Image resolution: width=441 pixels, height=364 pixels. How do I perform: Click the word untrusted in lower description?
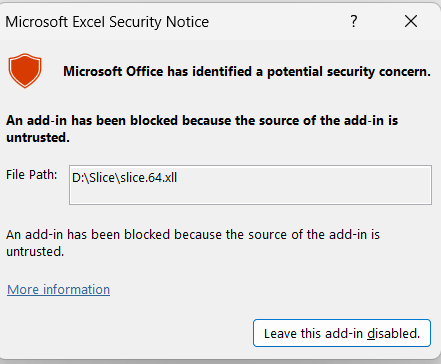(x=35, y=252)
